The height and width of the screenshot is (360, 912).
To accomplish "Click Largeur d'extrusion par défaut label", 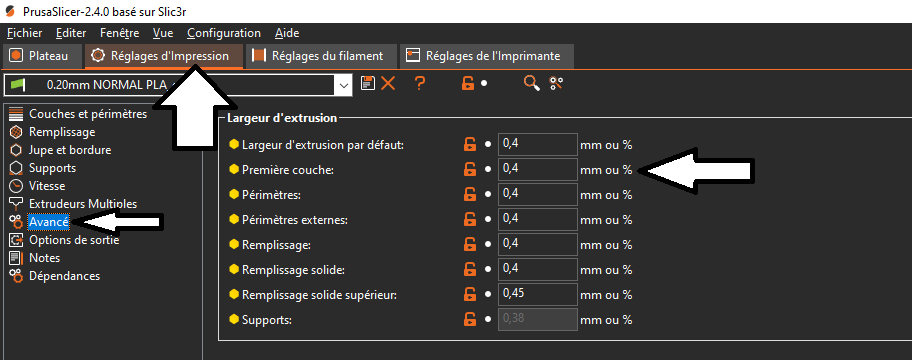I will click(323, 145).
